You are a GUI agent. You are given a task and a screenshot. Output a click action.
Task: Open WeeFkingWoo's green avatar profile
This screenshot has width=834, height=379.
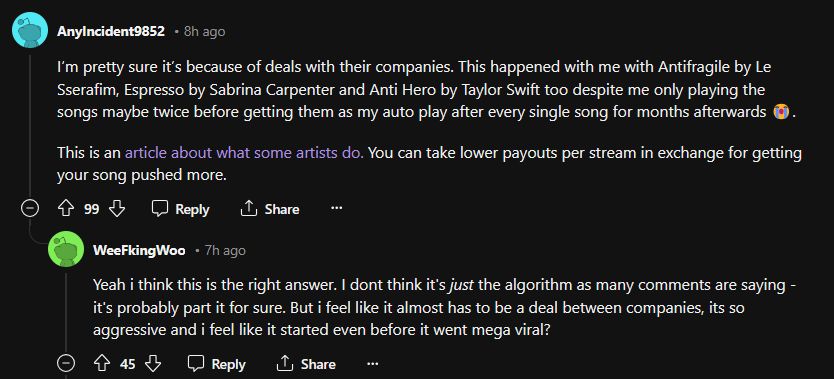pyautogui.click(x=66, y=249)
